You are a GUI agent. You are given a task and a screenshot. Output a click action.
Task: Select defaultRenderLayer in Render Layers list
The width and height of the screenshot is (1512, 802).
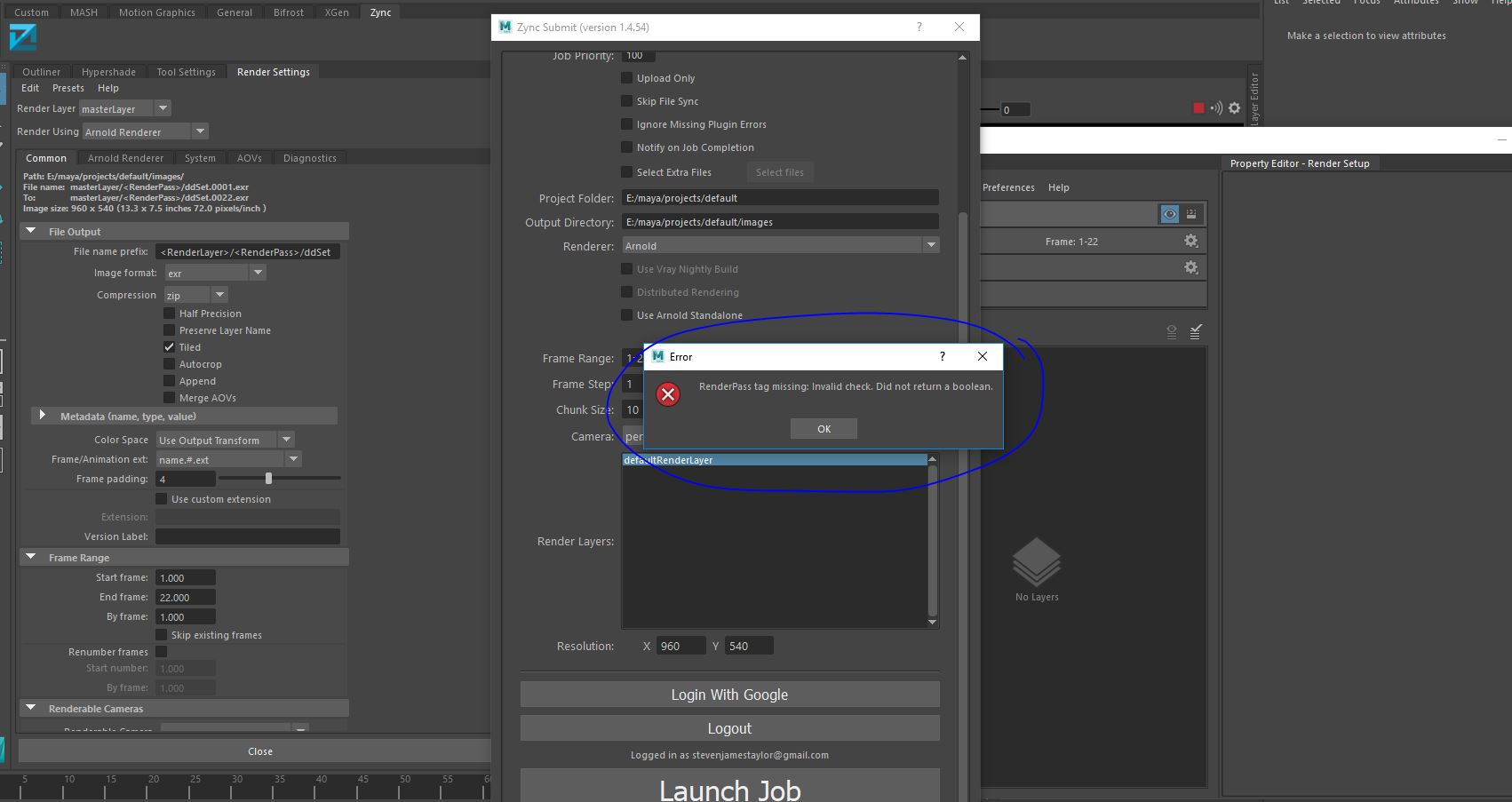click(x=774, y=460)
